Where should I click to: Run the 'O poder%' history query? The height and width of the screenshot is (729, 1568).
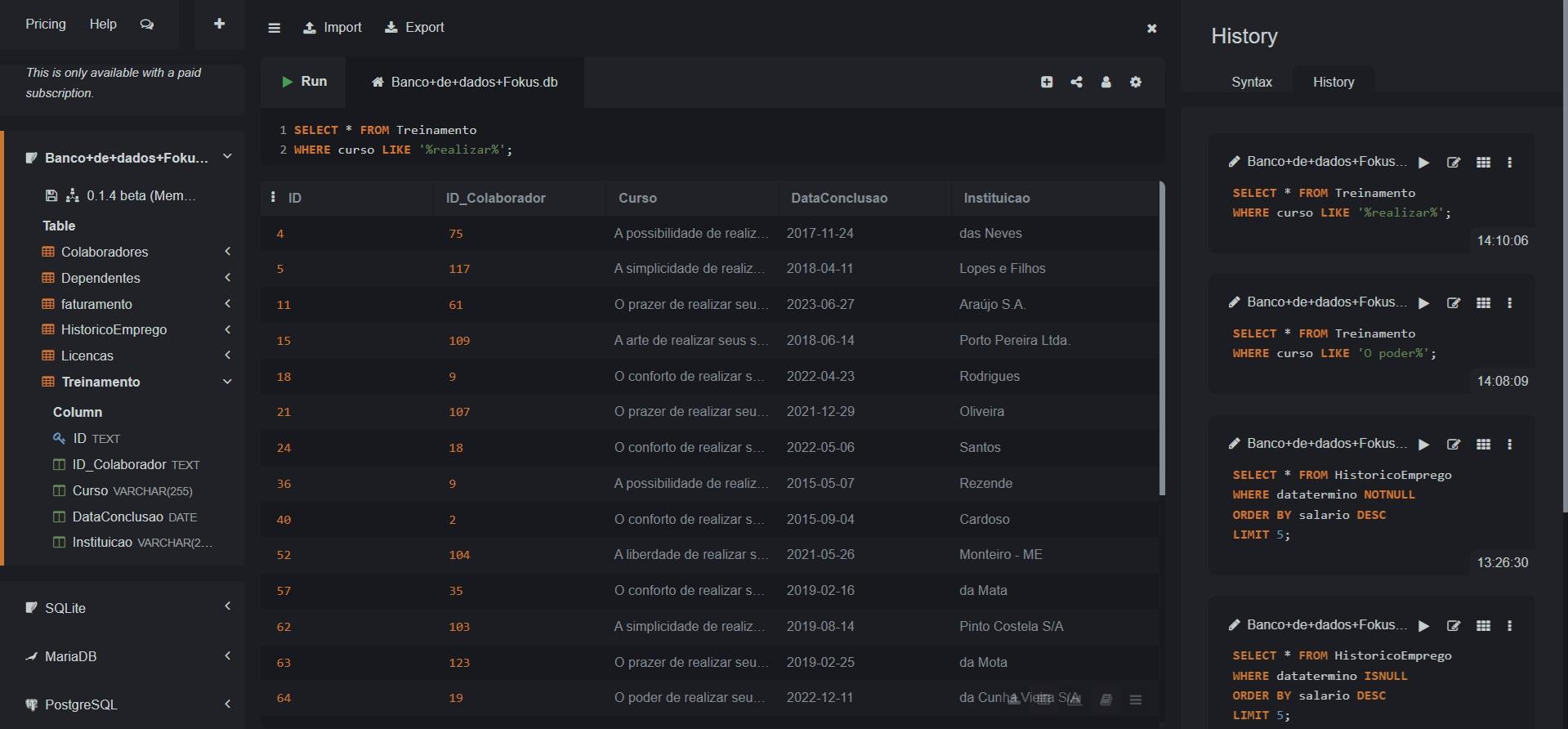tap(1424, 303)
